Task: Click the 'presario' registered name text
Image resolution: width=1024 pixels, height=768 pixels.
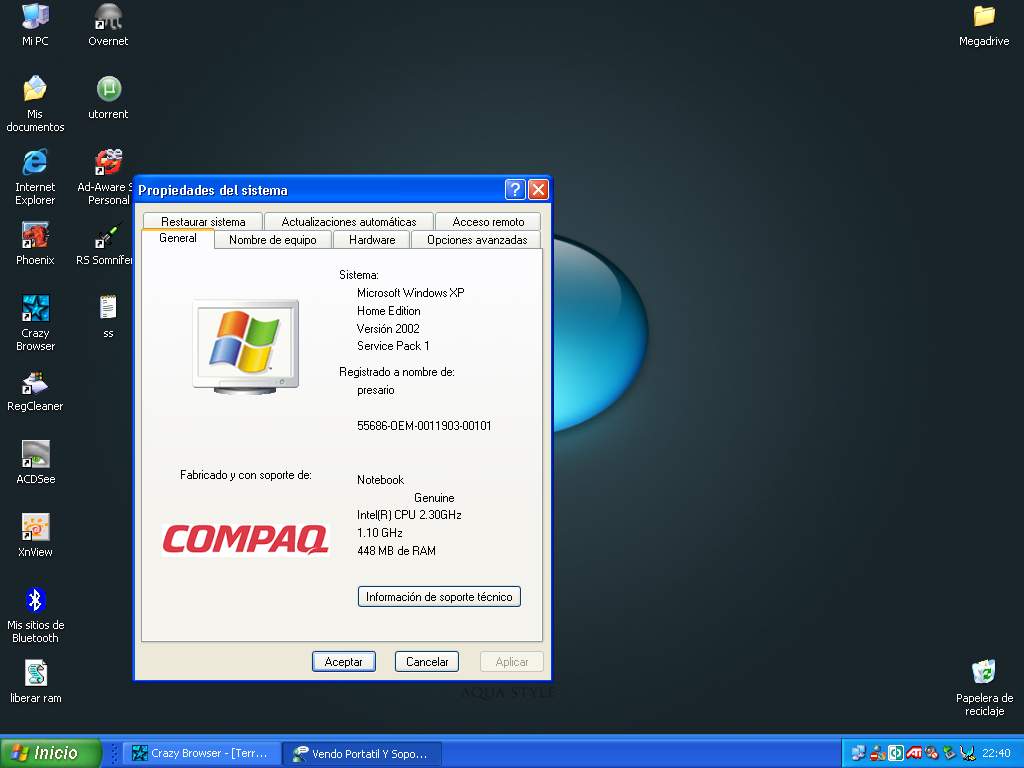Action: [376, 390]
